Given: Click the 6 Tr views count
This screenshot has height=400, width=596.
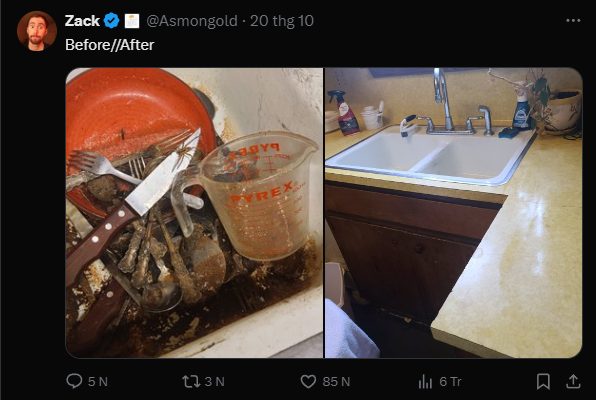Looking at the screenshot, I should [450, 381].
